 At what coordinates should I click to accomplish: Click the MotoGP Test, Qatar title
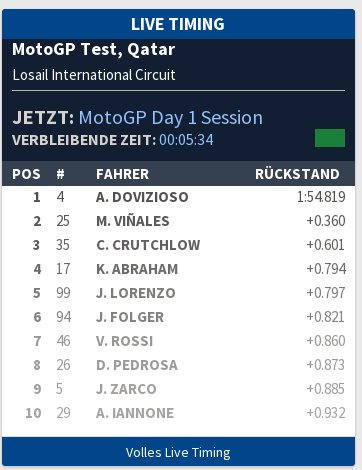click(x=94, y=50)
